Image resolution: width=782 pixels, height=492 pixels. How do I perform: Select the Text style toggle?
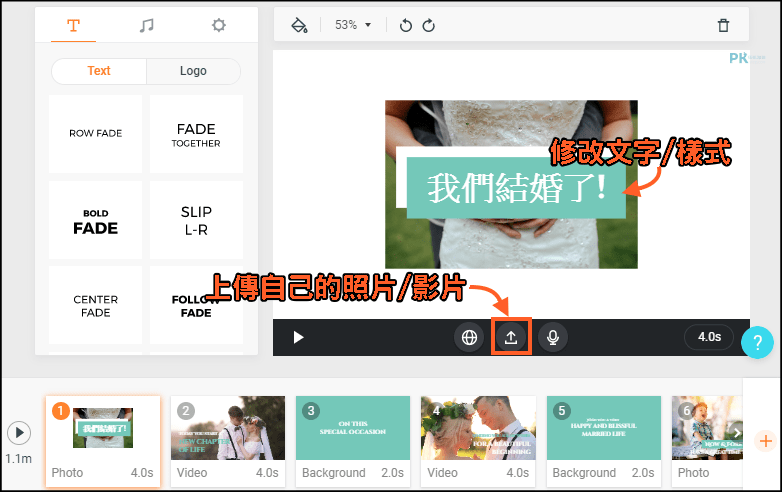[x=99, y=71]
